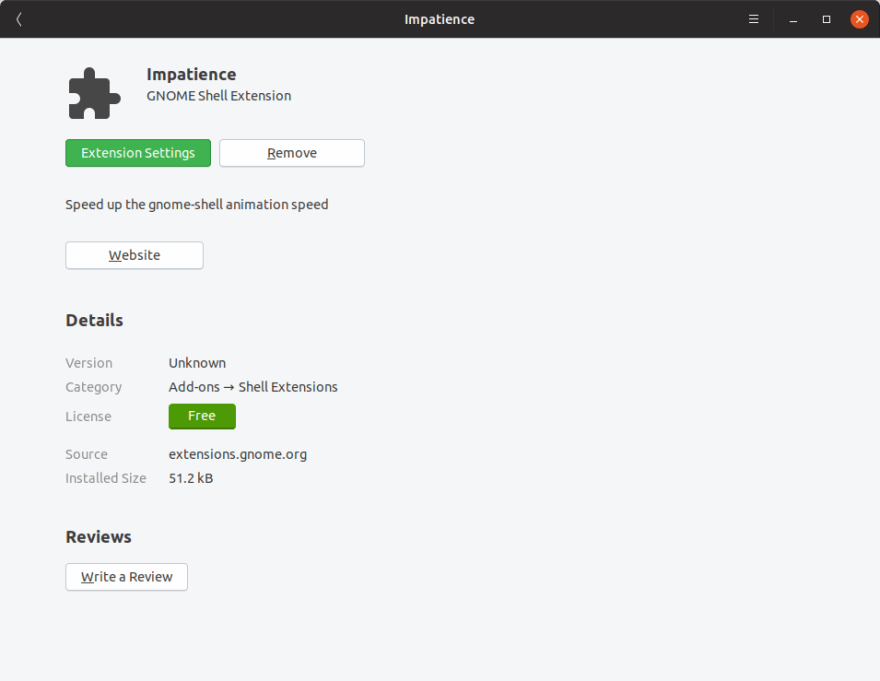Click extensions.gnome.org source value

point(238,454)
